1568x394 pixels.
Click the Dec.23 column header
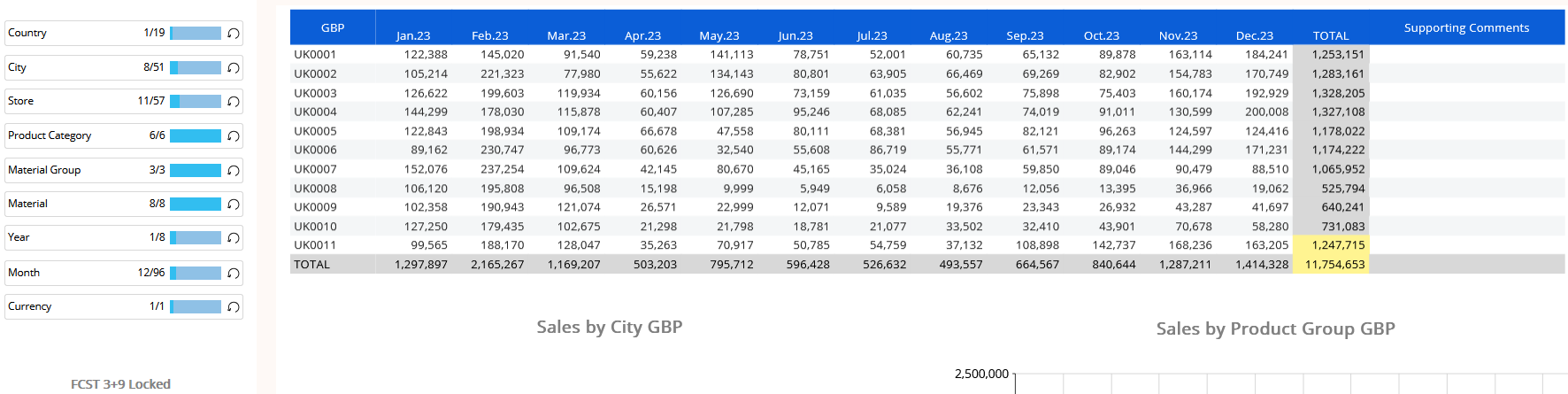1255,35
